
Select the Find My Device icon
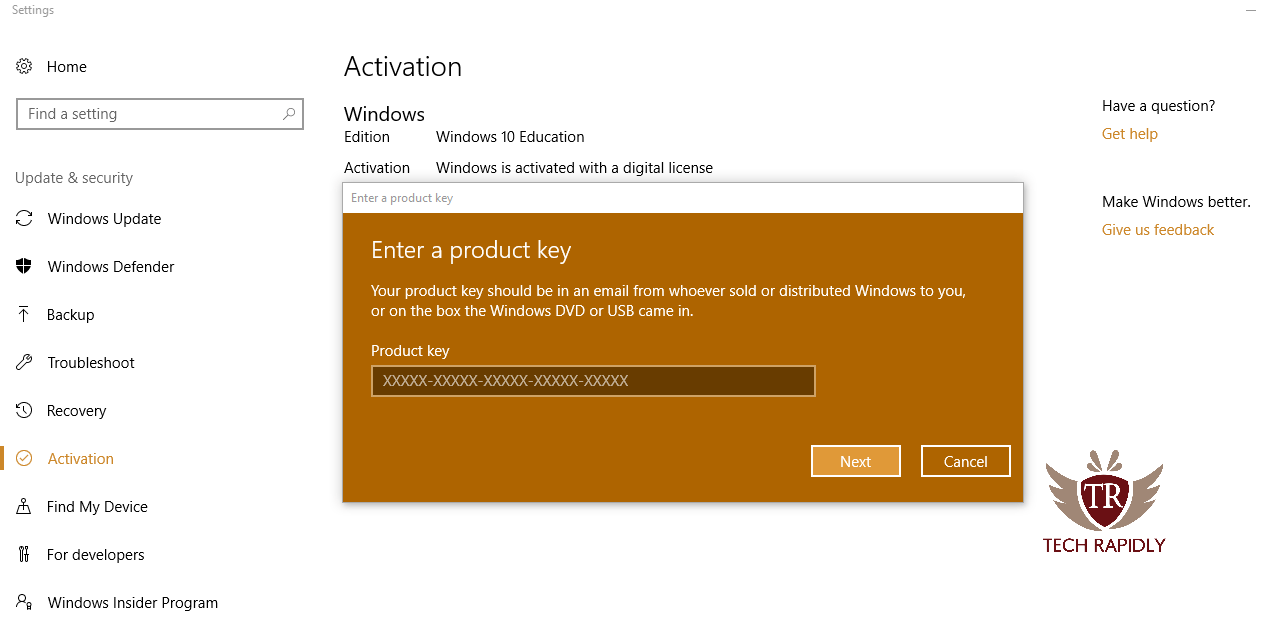coord(24,506)
